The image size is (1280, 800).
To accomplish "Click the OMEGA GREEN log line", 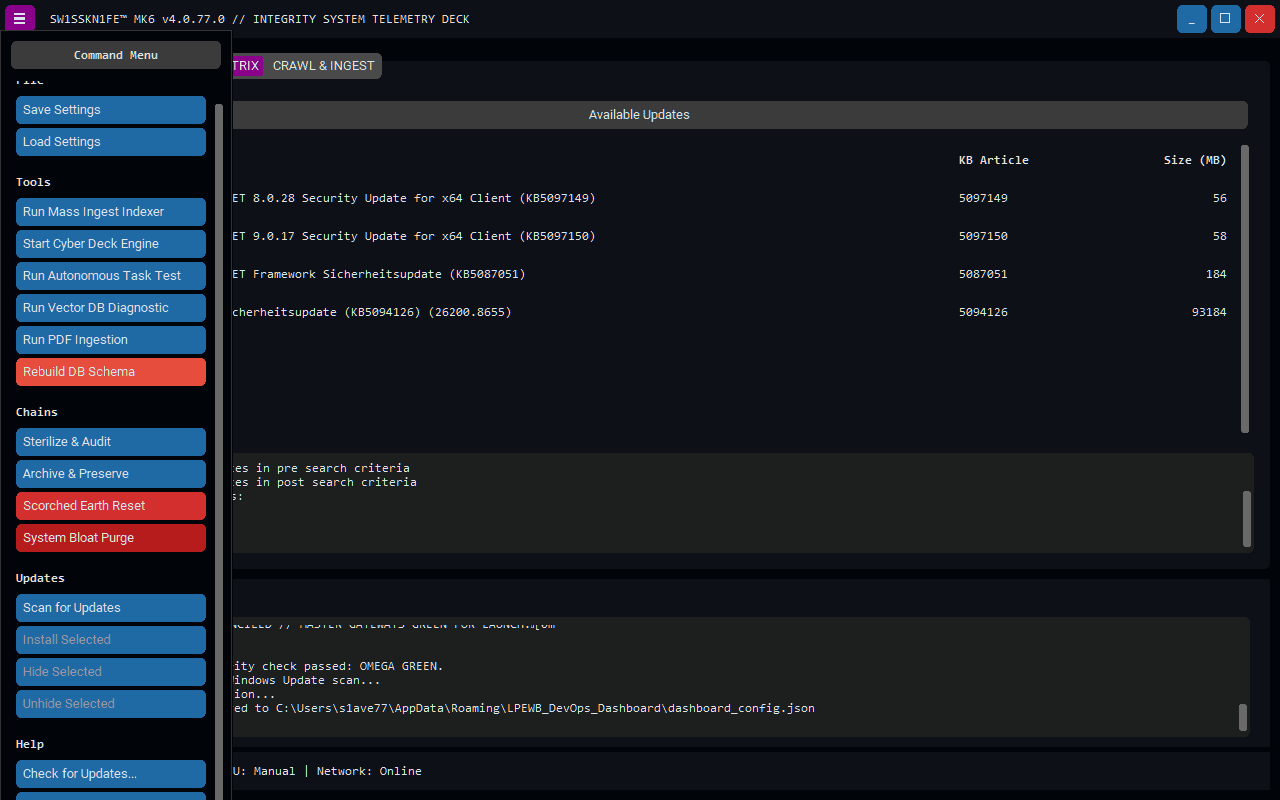I will pyautogui.click(x=338, y=666).
